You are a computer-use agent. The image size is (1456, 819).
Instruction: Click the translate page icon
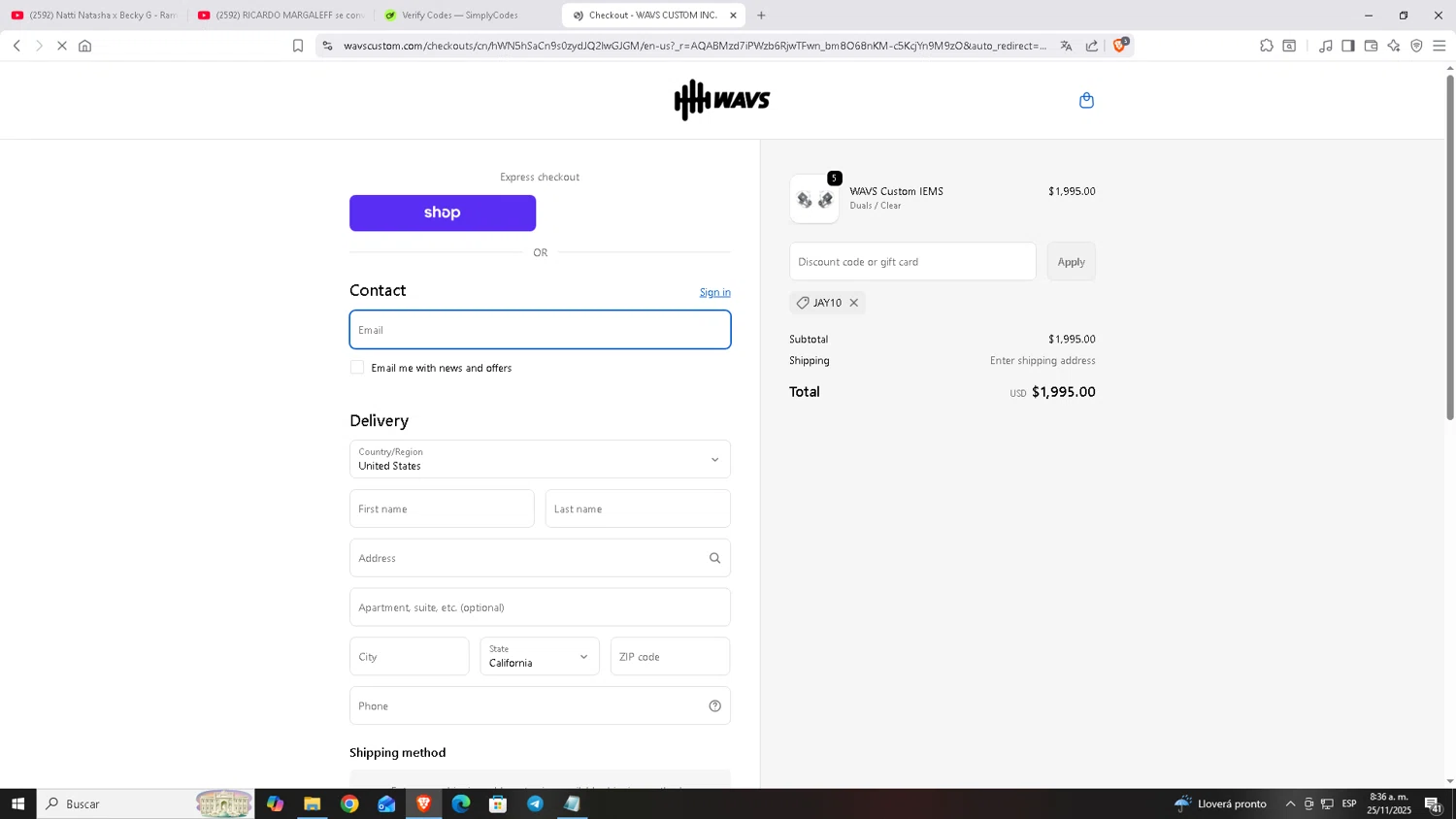1066,46
